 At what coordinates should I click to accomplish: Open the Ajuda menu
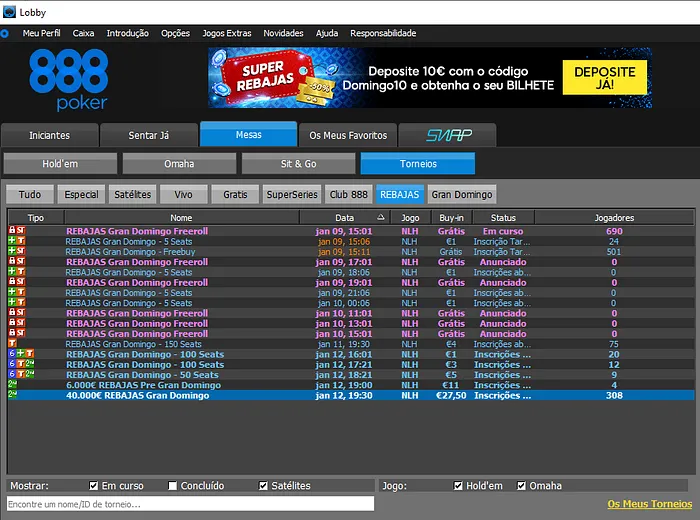click(x=327, y=33)
